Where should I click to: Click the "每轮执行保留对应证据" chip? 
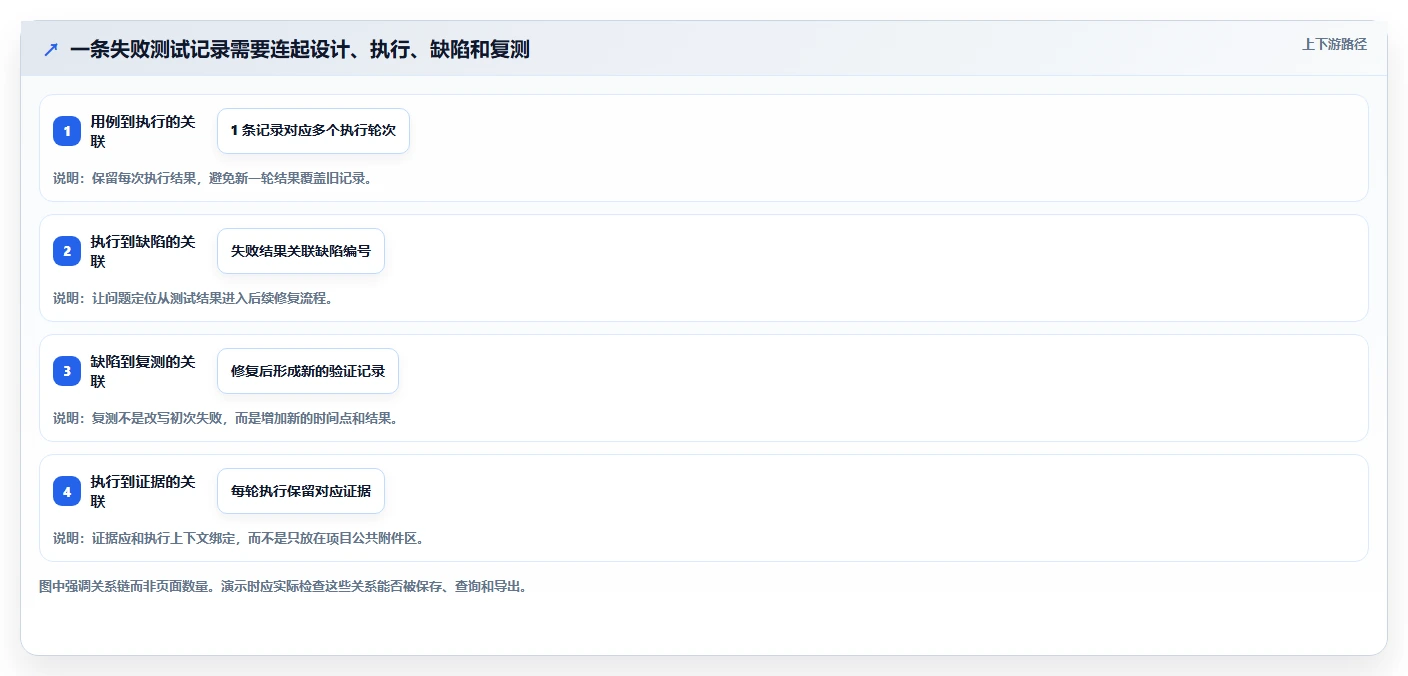tap(301, 491)
